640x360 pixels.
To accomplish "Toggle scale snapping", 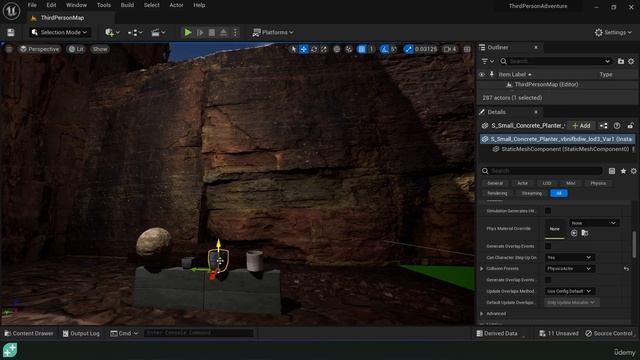I will point(408,49).
